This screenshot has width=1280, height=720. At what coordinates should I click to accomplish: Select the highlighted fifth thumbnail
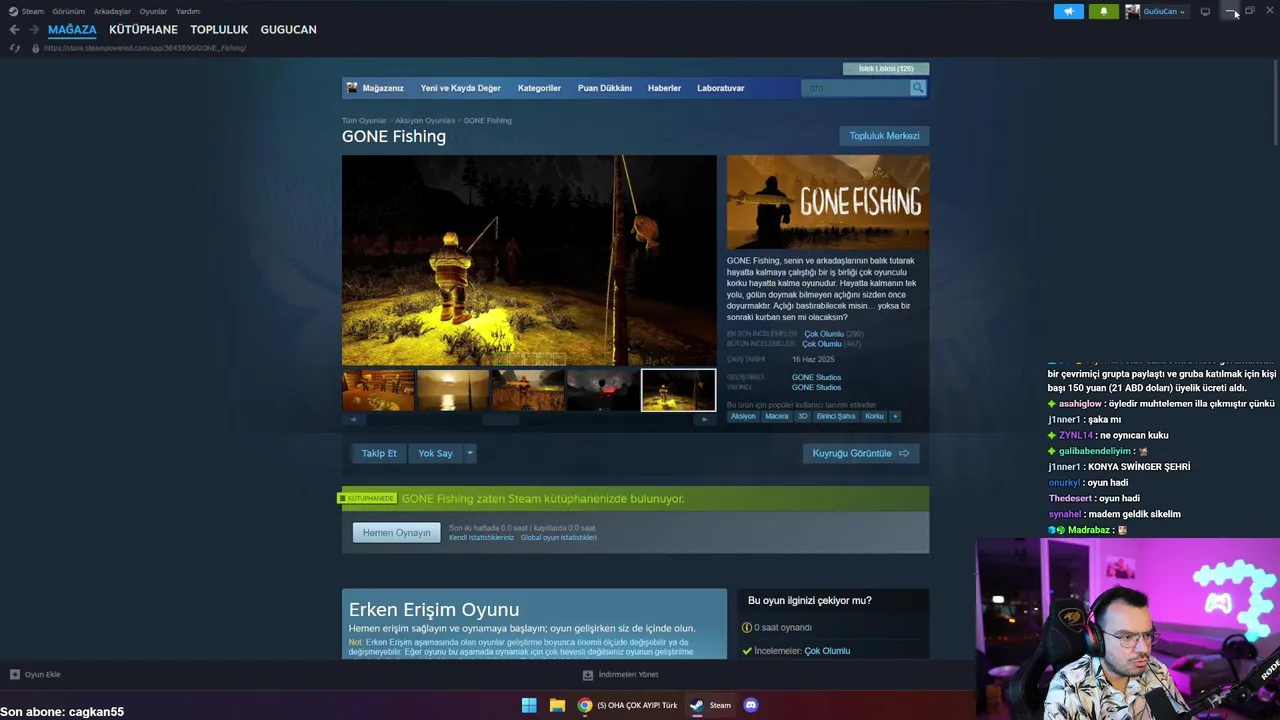coord(678,390)
